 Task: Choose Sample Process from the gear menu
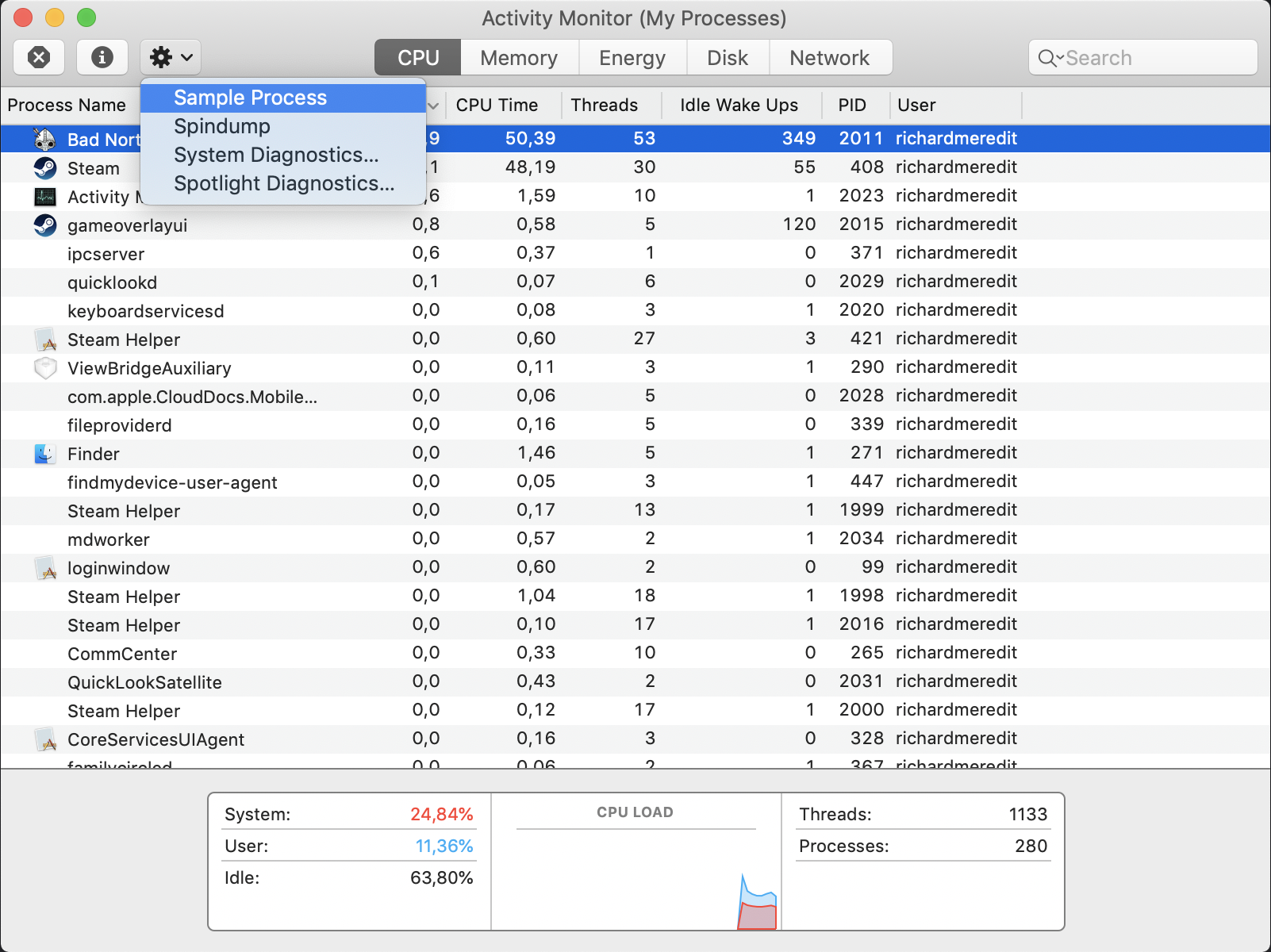click(283, 98)
